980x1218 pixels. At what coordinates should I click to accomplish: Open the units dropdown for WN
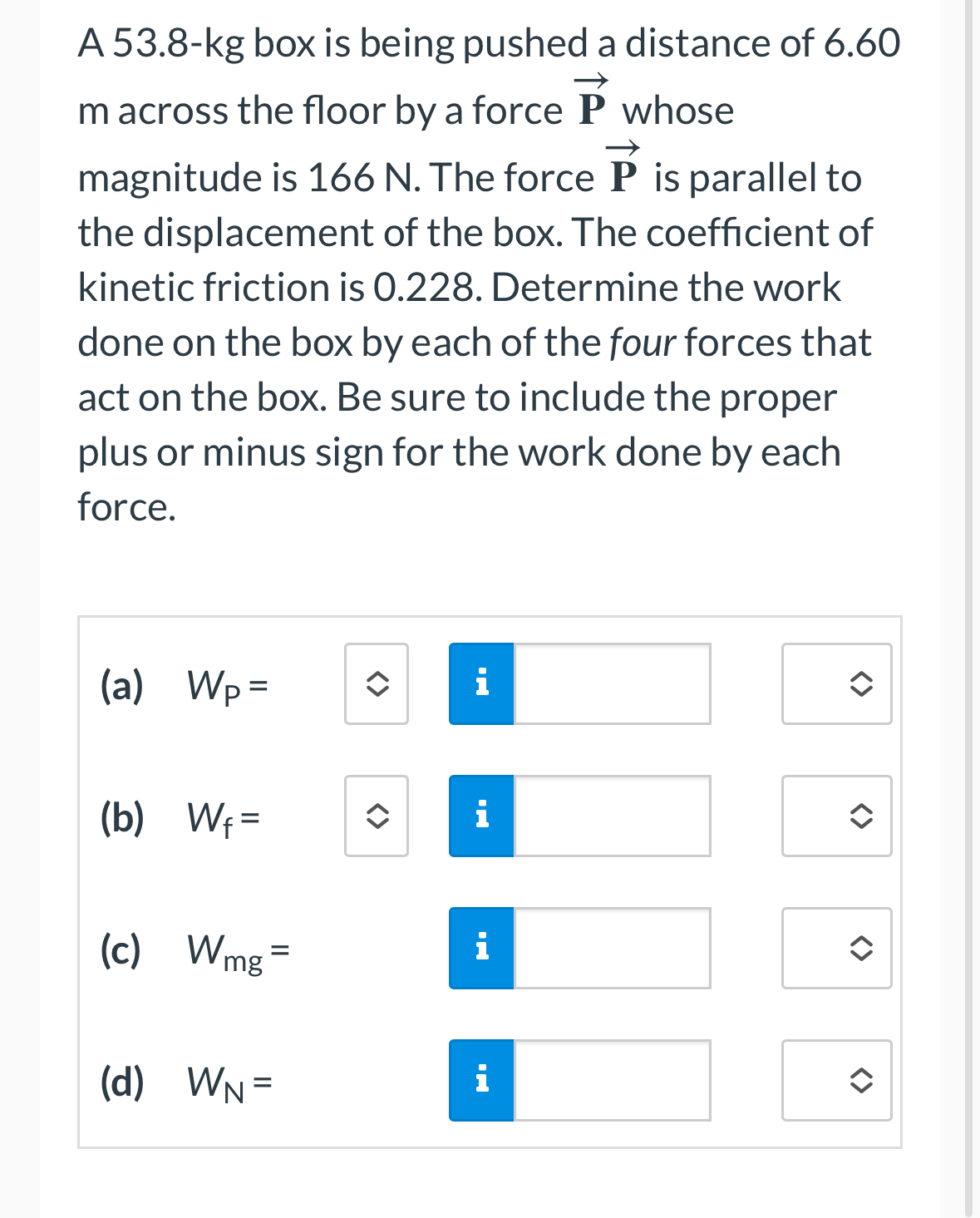(836, 1080)
